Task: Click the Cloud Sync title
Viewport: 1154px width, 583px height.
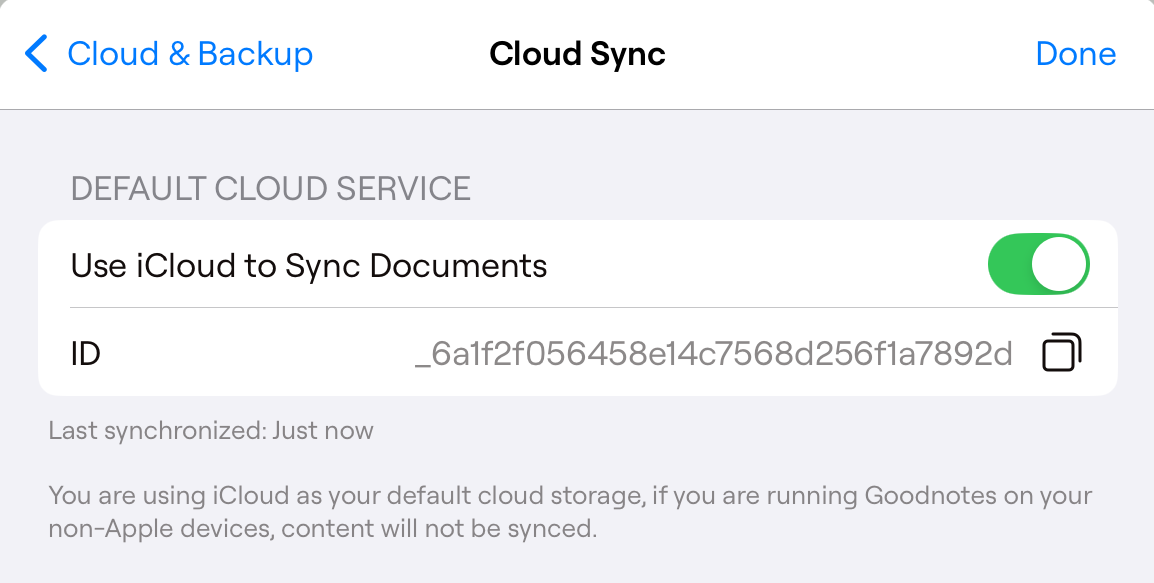Action: coord(577,54)
